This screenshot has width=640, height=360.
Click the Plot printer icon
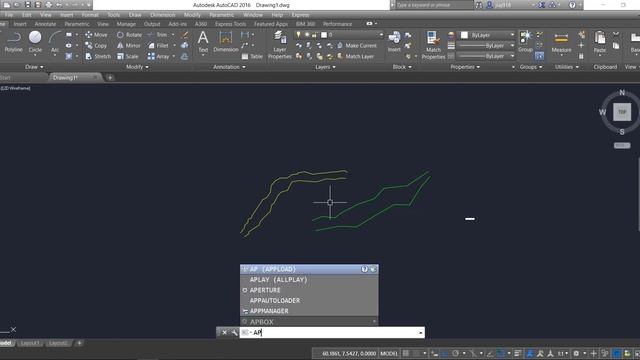point(49,5)
